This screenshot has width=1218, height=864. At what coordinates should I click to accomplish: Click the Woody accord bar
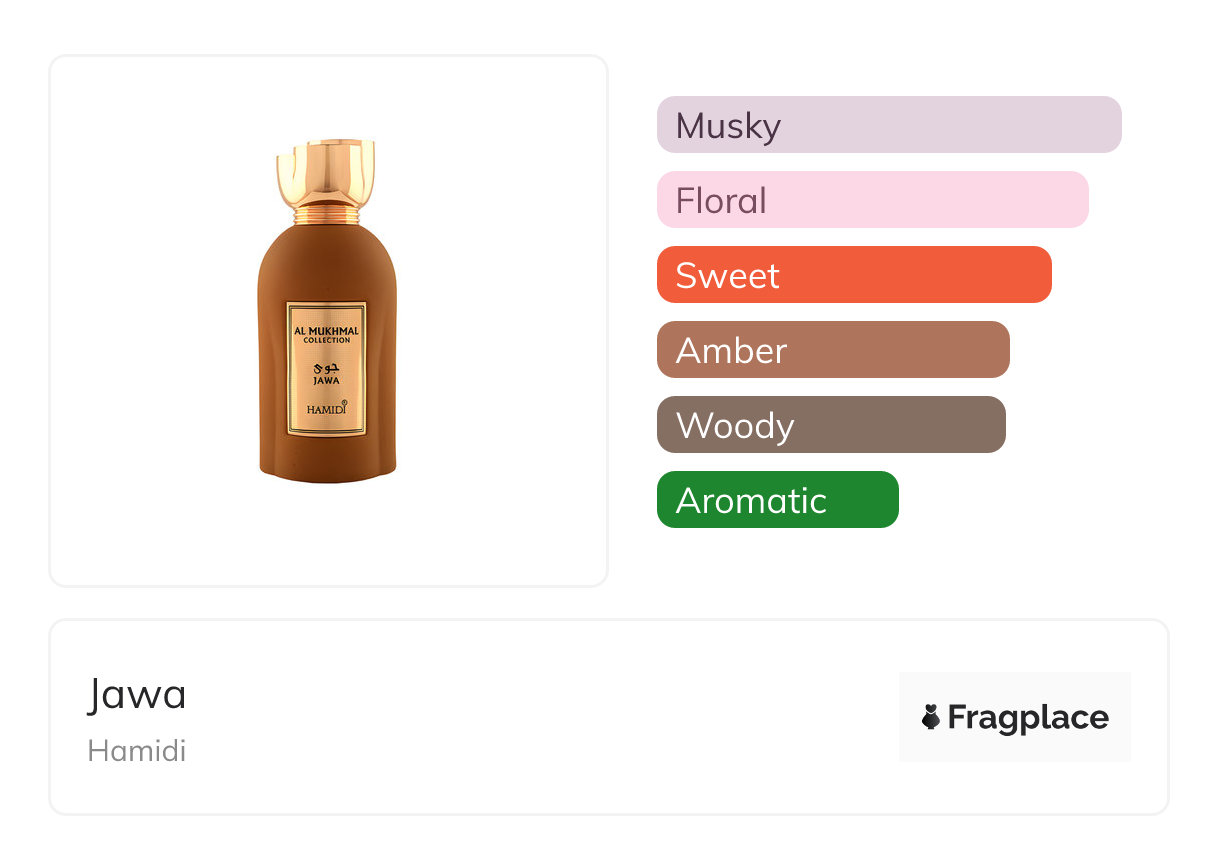pos(831,425)
